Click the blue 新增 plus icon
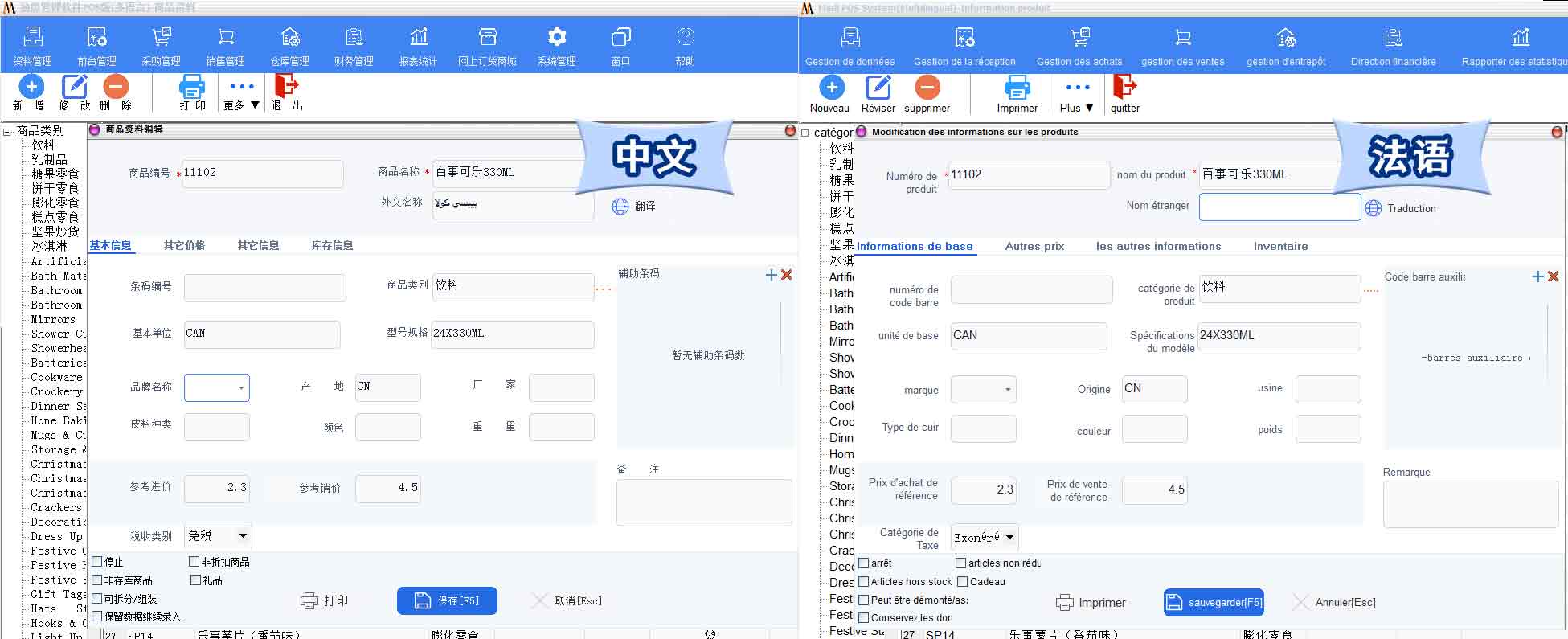This screenshot has height=639, width=1568. [31, 86]
